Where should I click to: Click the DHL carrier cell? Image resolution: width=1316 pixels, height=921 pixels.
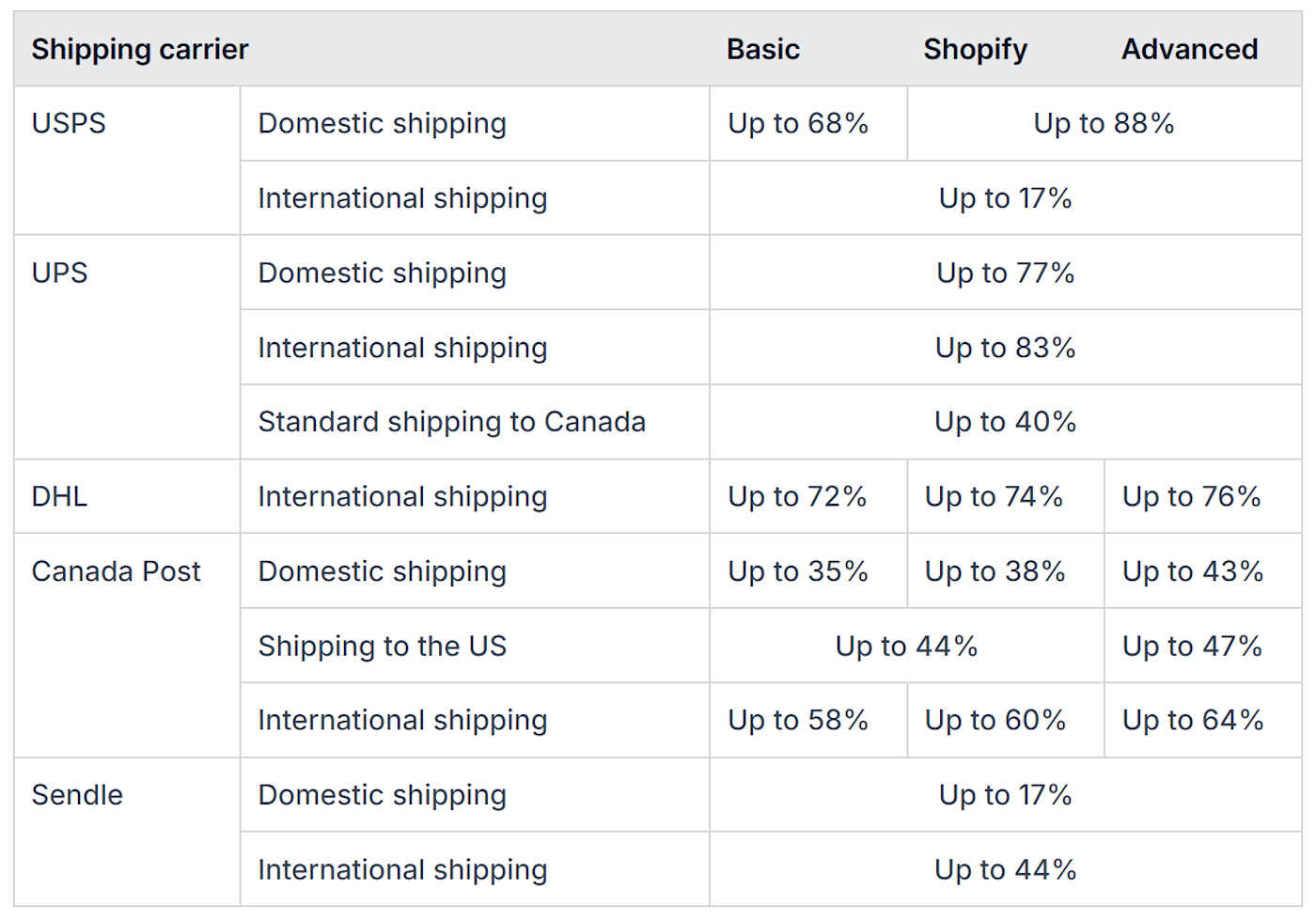(59, 496)
